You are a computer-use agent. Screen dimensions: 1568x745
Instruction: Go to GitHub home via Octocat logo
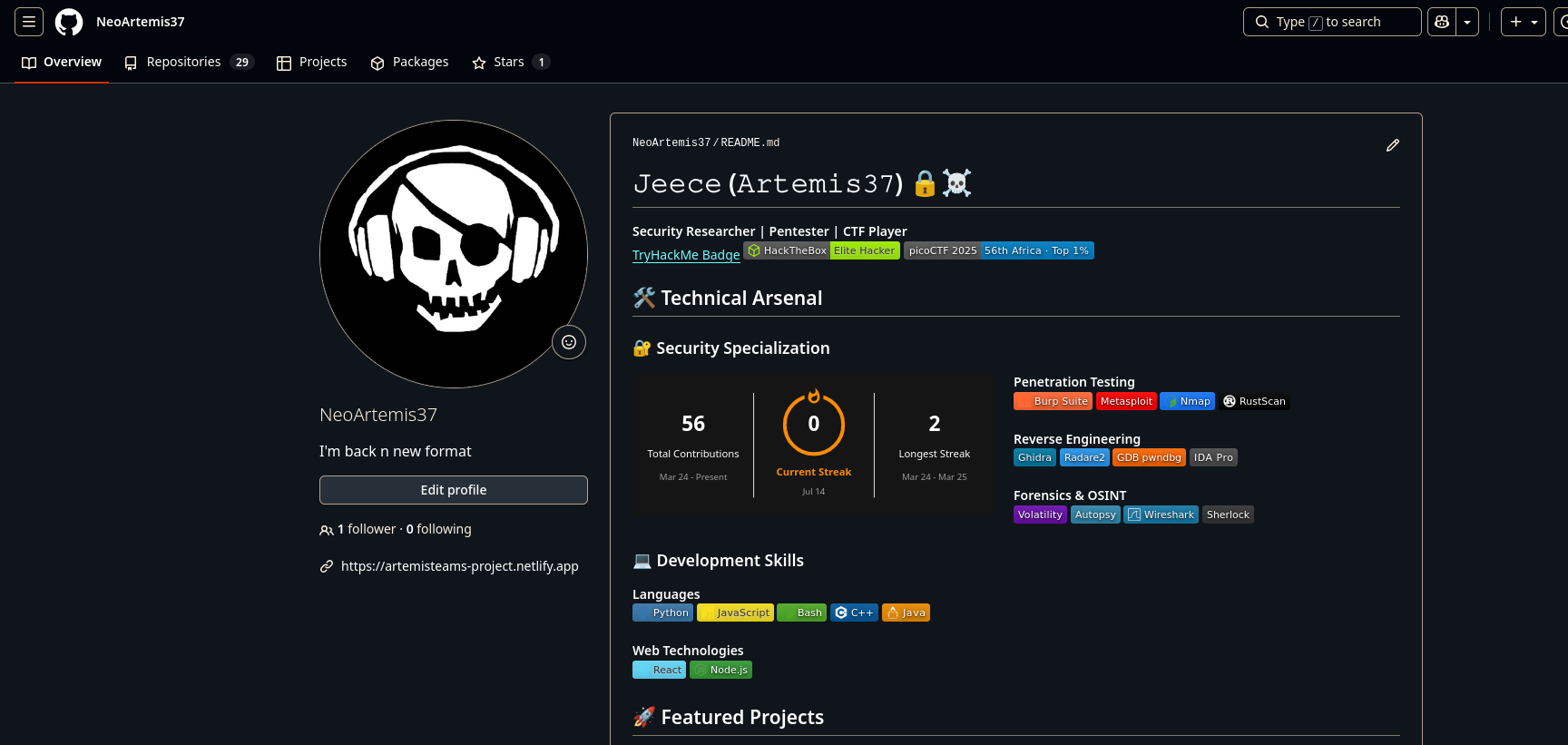[69, 22]
